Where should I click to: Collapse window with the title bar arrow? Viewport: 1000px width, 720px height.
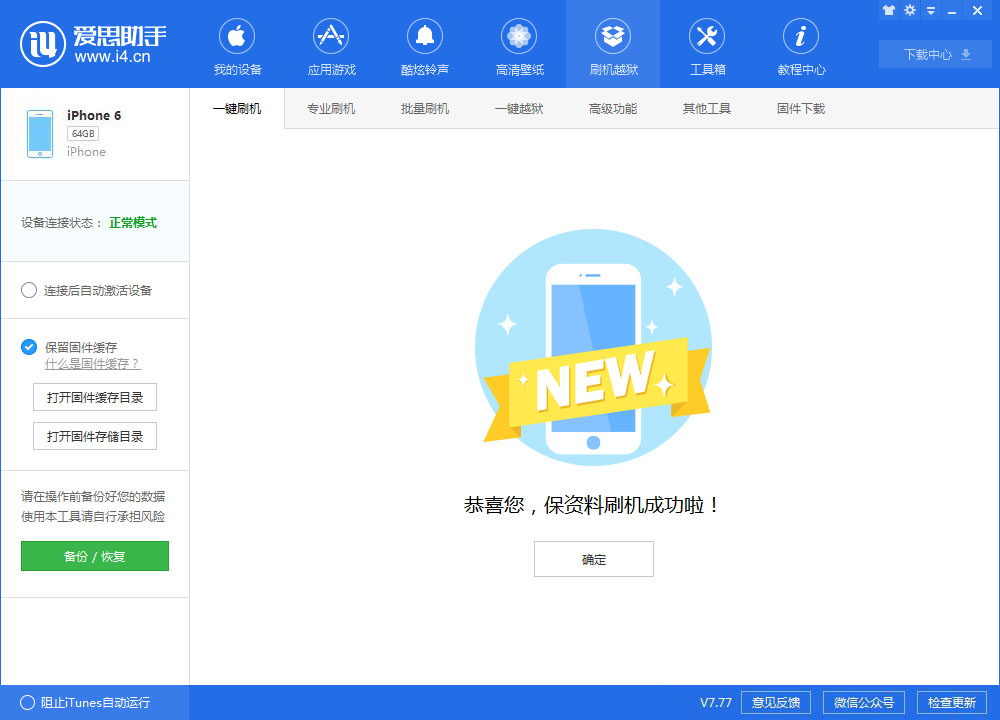930,10
